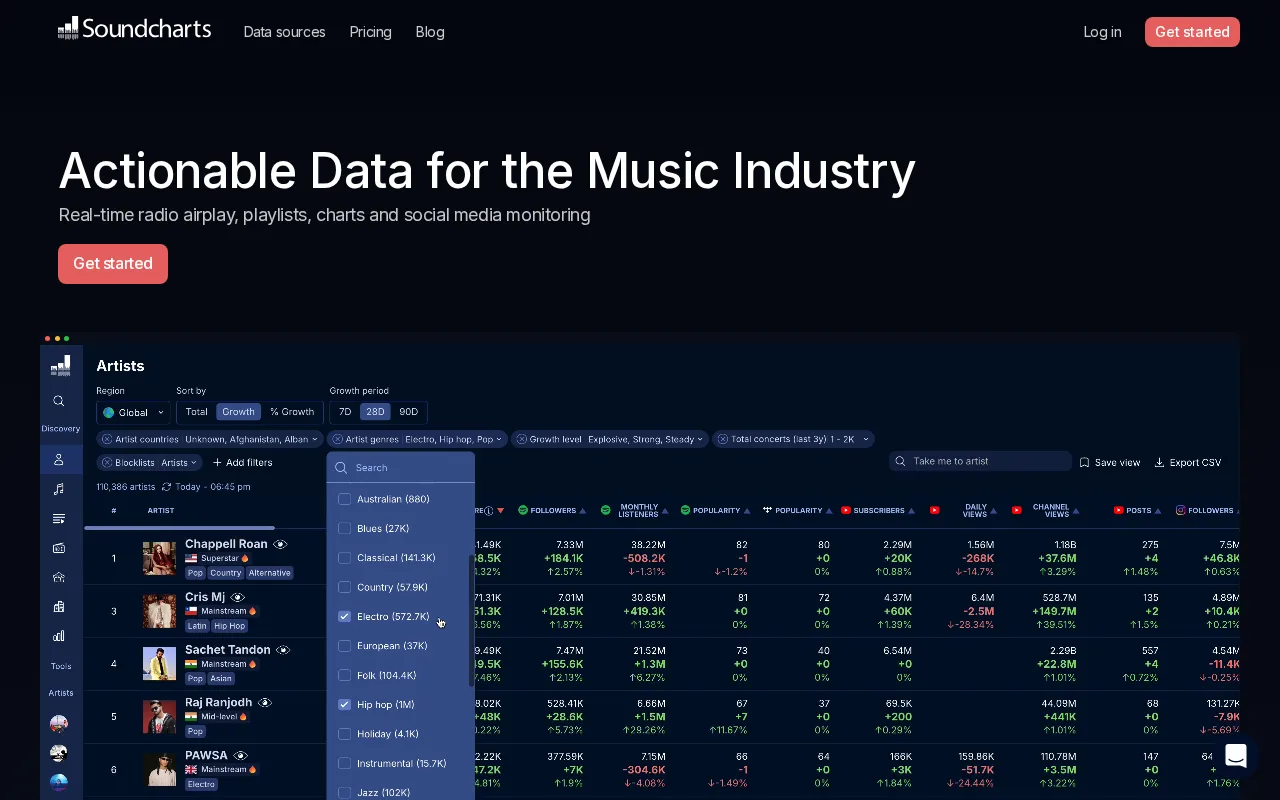Check the Holiday (4.1K) genre checkbox

click(345, 734)
